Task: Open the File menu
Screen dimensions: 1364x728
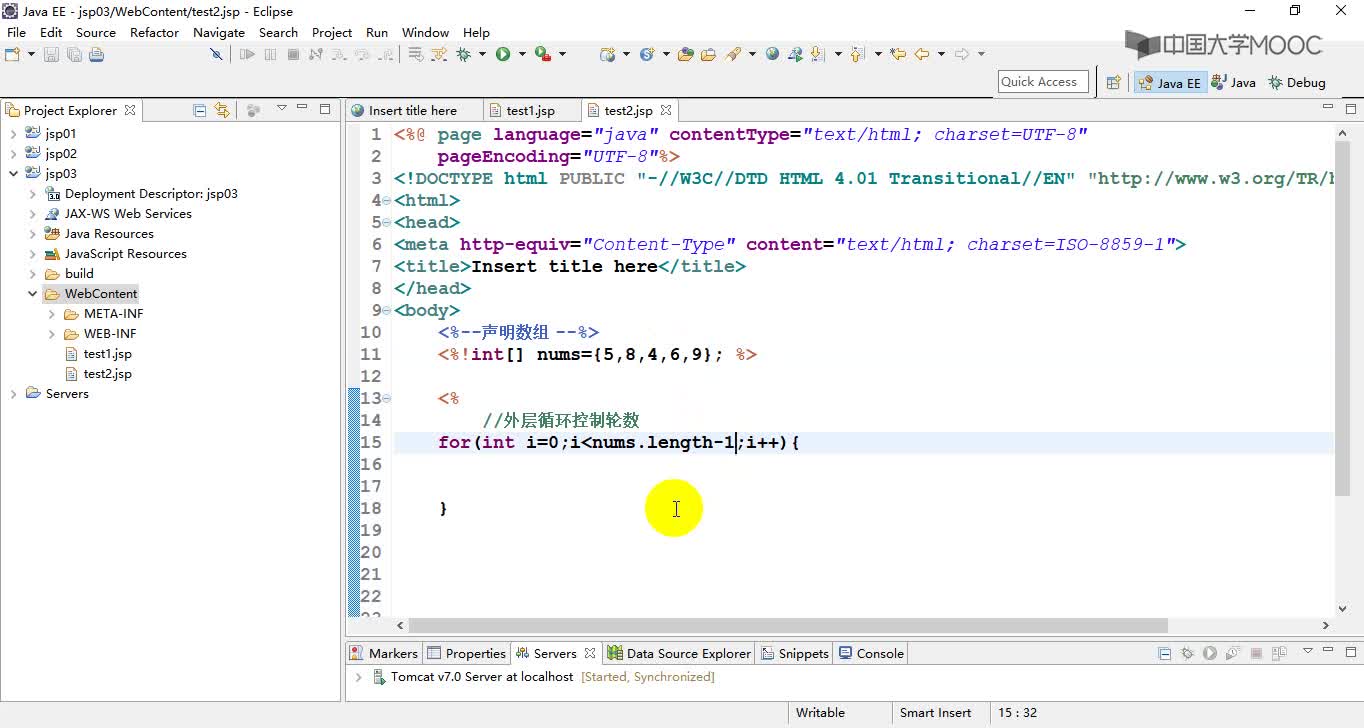Action: click(16, 32)
